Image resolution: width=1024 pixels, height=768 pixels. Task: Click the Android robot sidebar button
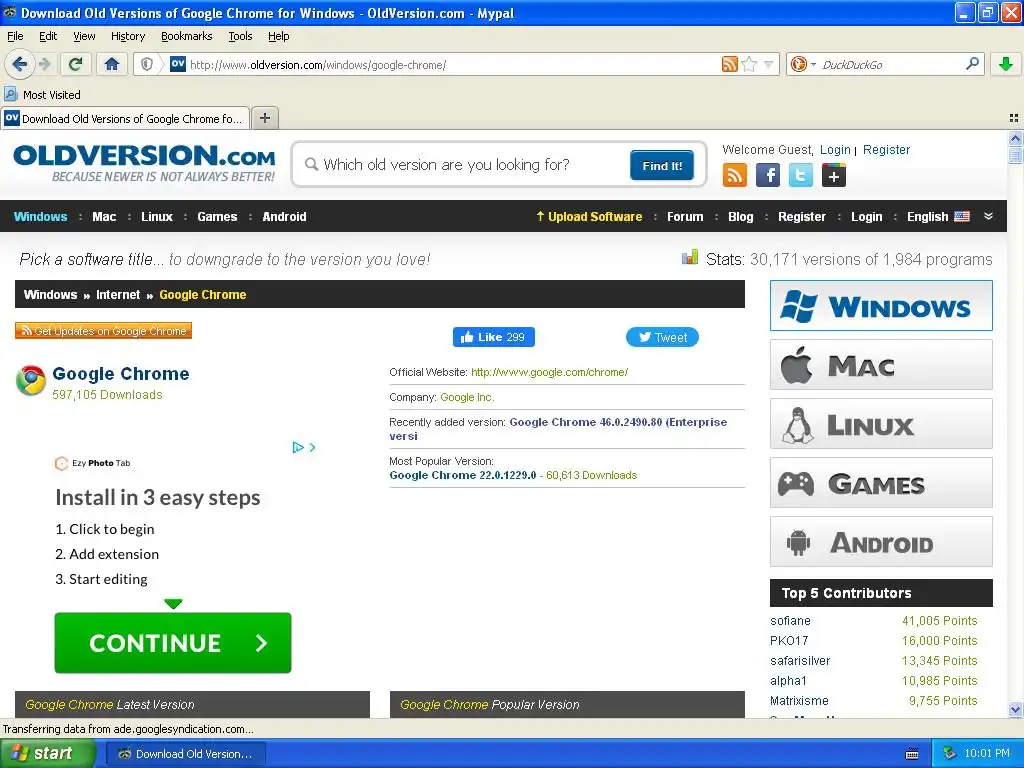click(x=881, y=542)
